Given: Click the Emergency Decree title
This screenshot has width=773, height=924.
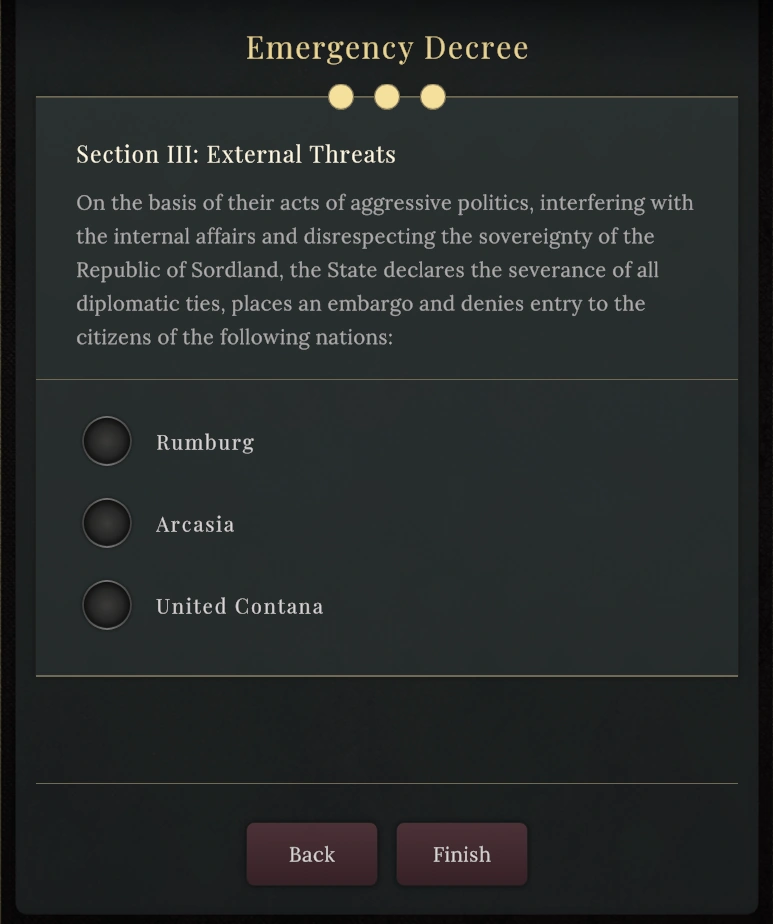Looking at the screenshot, I should pos(387,48).
